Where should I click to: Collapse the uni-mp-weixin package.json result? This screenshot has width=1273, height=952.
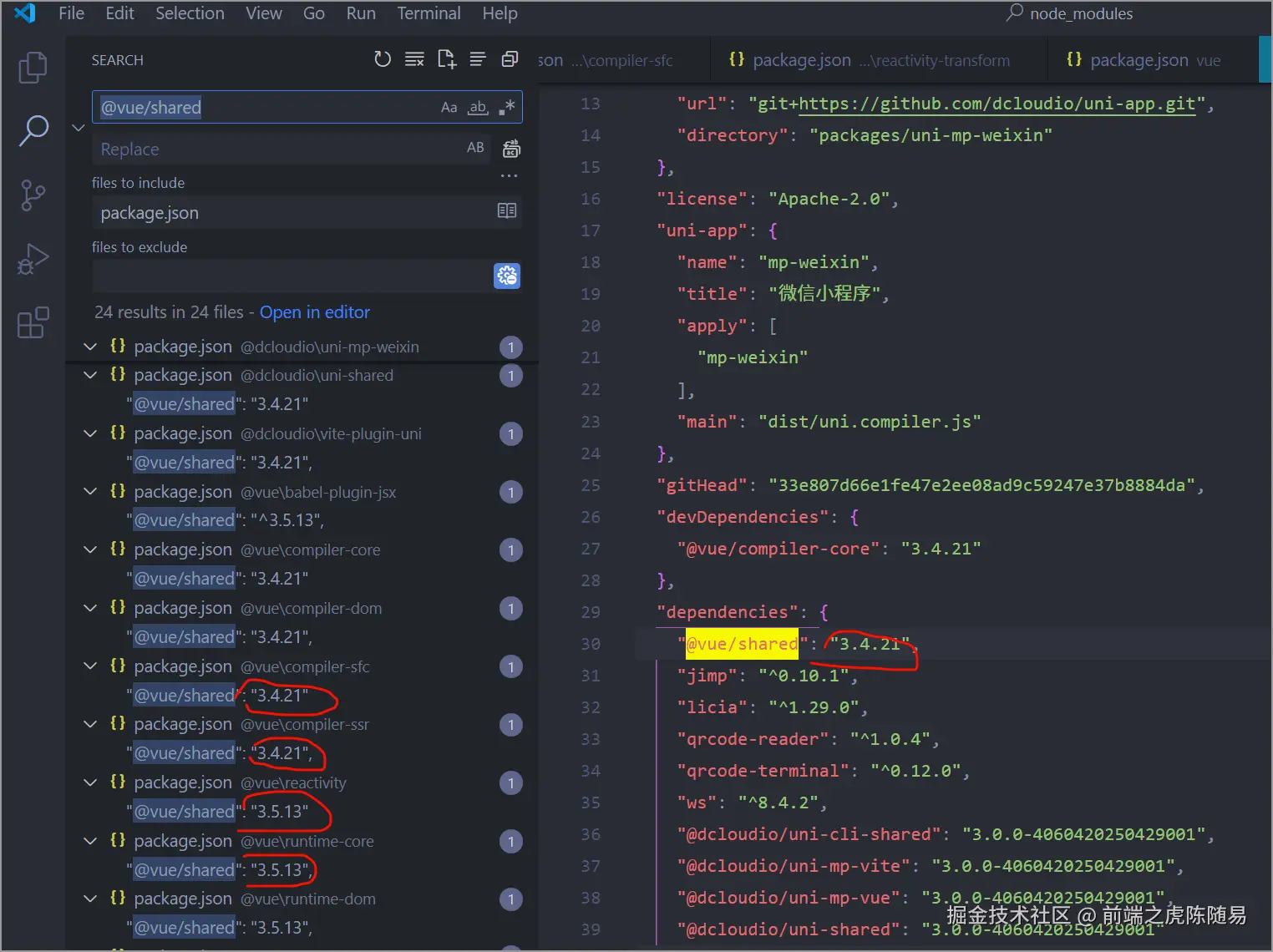[x=90, y=347]
